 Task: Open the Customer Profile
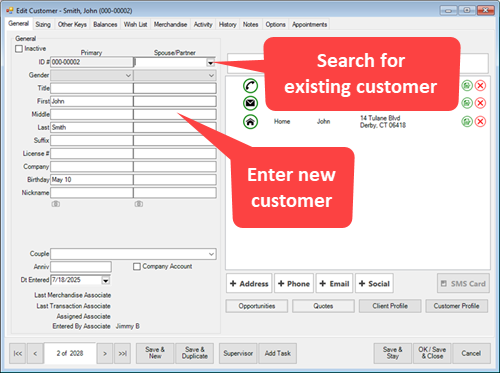coord(456,306)
